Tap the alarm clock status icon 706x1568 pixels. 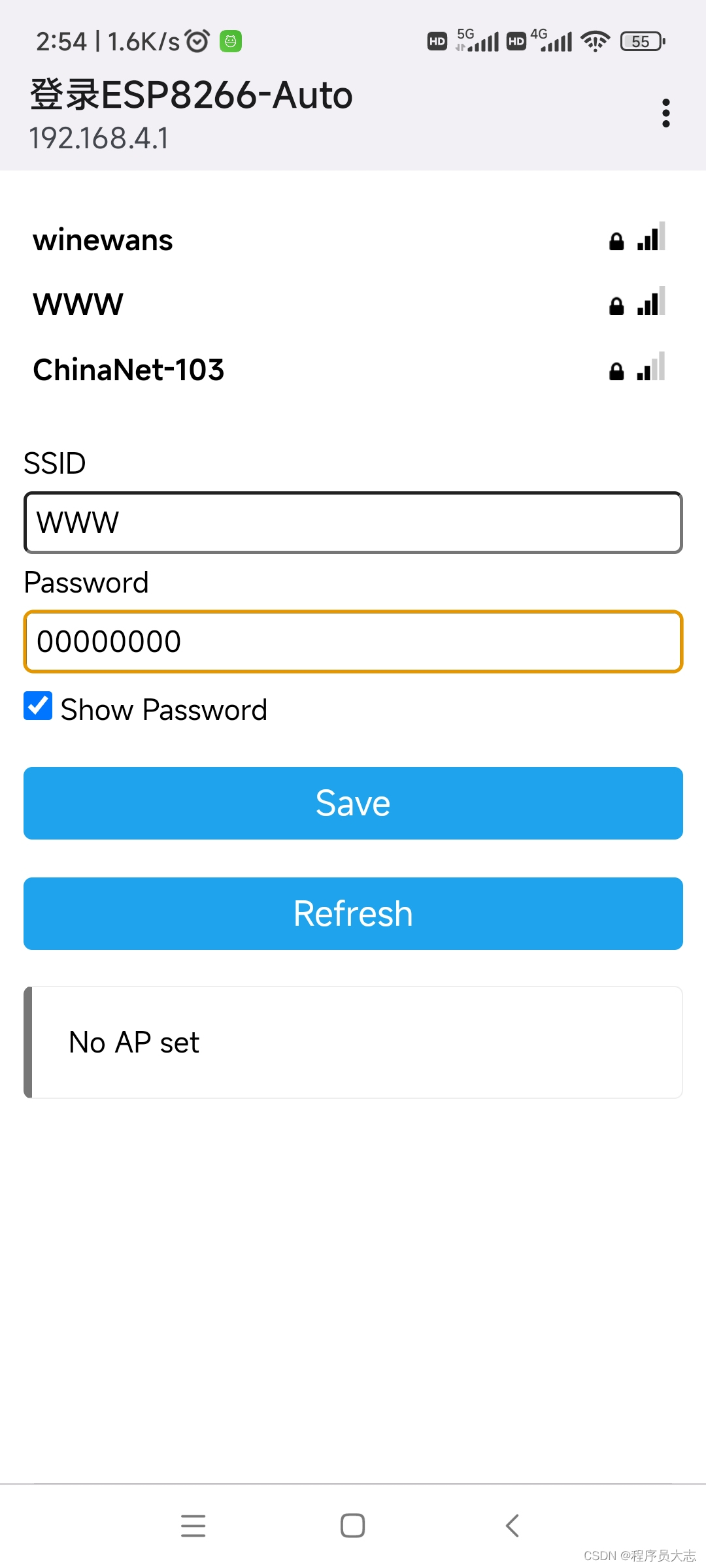(197, 41)
